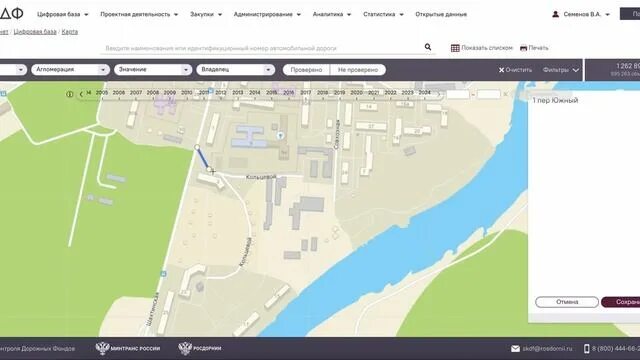This screenshot has height=360, width=640.
Task: Expand the Фильтры panel
Action: click(x=561, y=70)
